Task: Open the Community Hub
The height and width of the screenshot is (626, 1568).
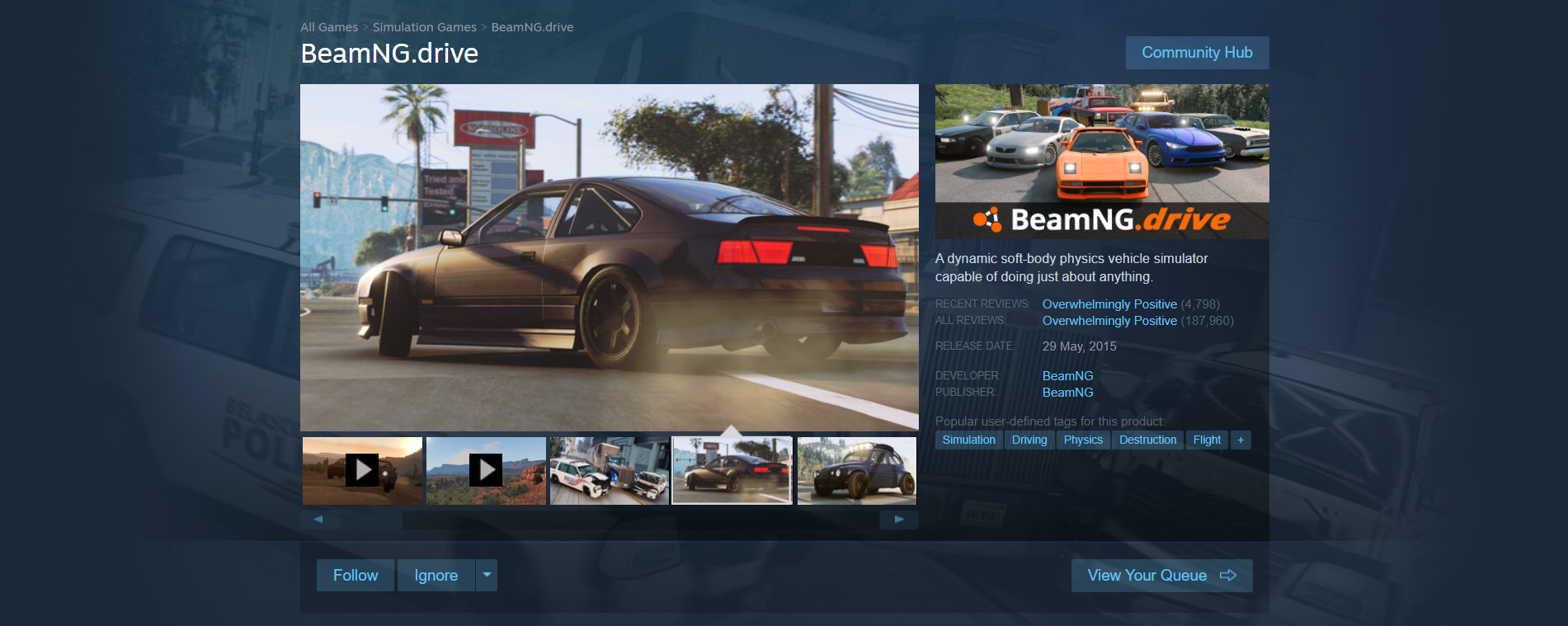Action: pyautogui.click(x=1197, y=53)
